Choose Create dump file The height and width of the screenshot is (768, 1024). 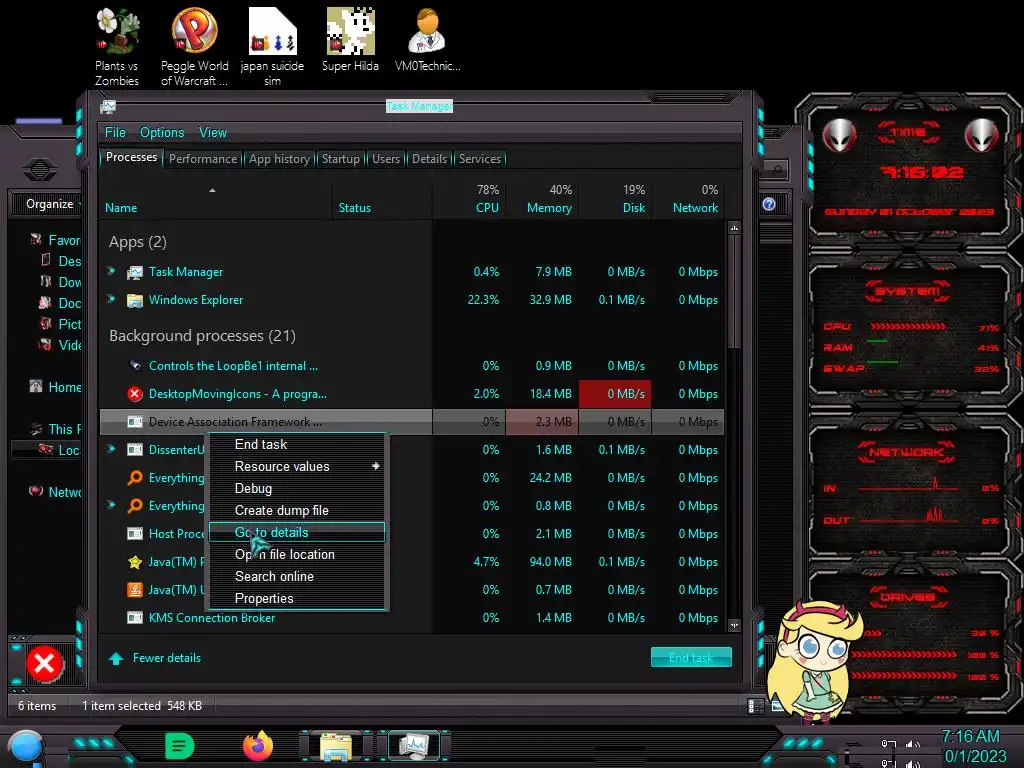(x=296, y=511)
